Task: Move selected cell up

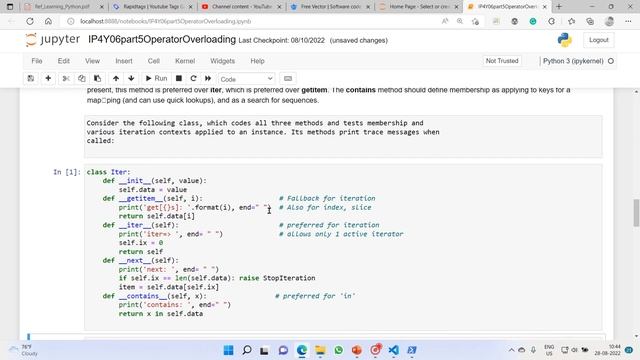Action: tap(116, 78)
